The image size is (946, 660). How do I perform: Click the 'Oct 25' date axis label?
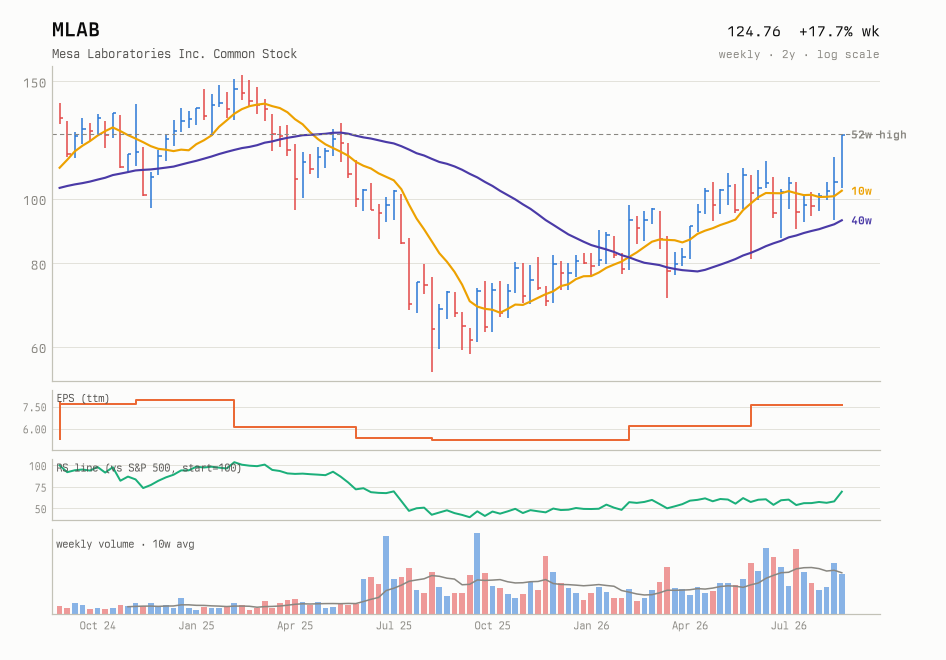492,626
